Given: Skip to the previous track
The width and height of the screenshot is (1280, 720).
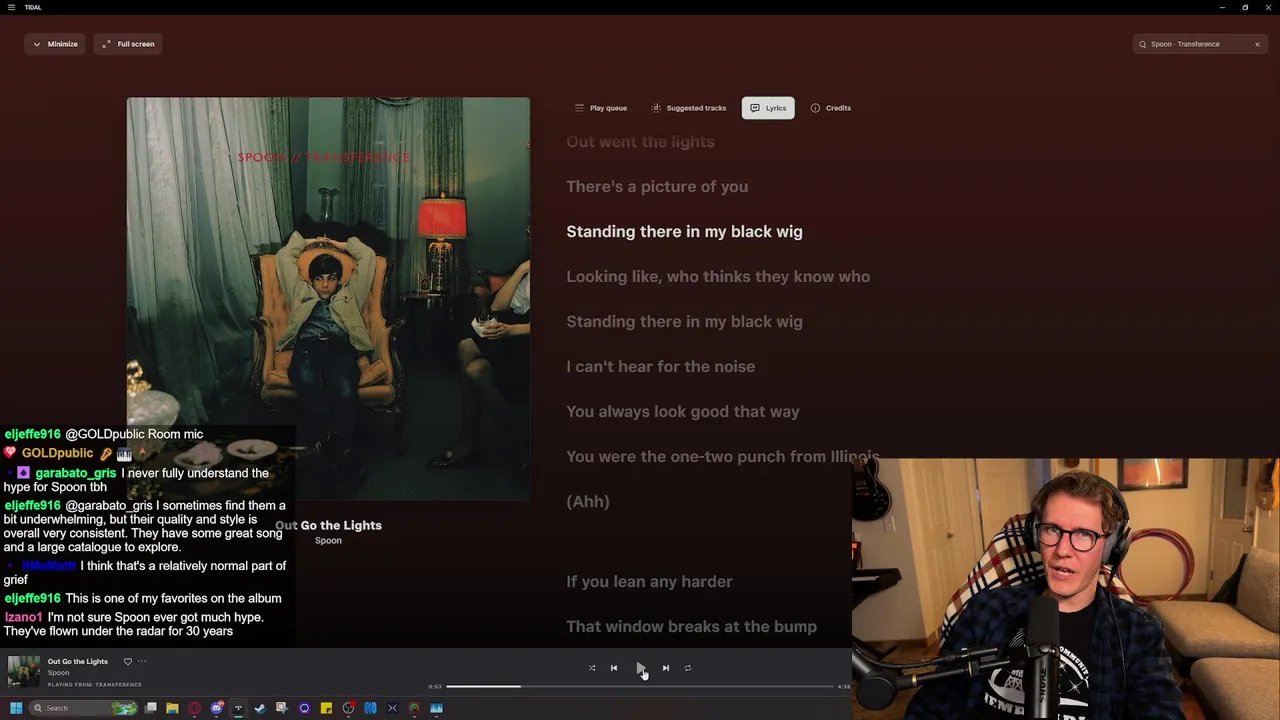Looking at the screenshot, I should pyautogui.click(x=614, y=668).
